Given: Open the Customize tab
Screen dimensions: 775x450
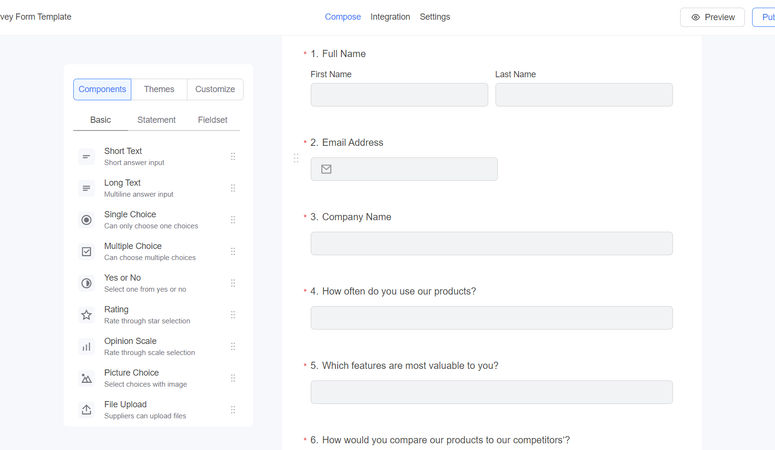Looking at the screenshot, I should (x=215, y=89).
